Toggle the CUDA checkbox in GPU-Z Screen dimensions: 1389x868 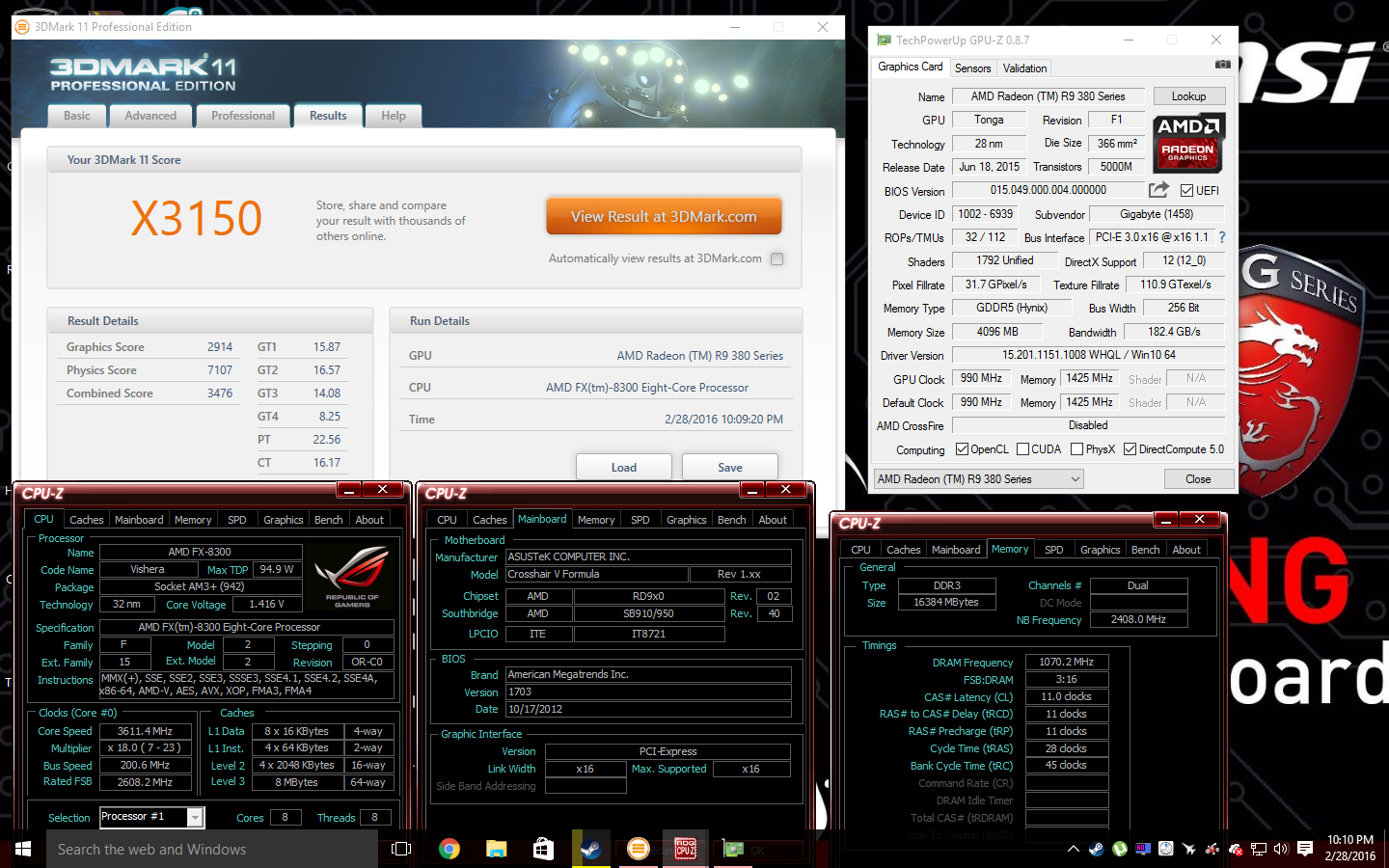(x=1022, y=449)
